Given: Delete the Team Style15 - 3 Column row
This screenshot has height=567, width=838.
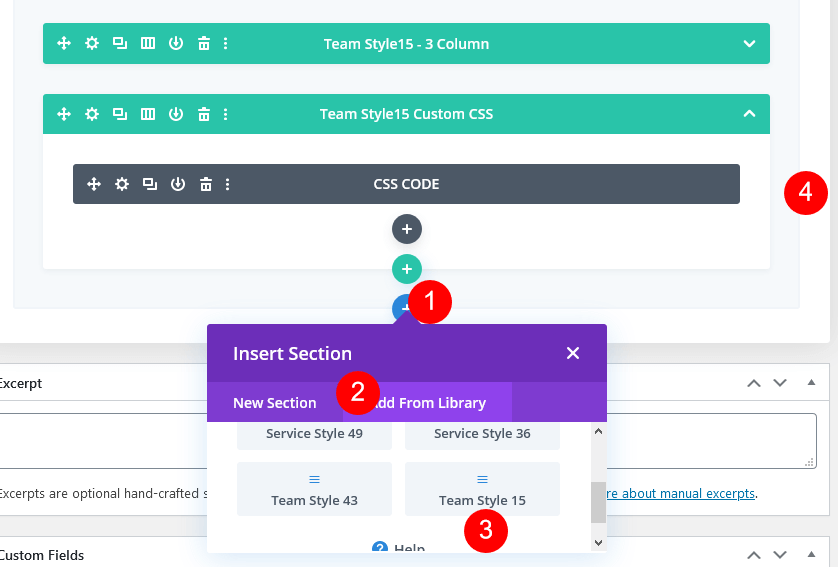Looking at the screenshot, I should pos(204,43).
